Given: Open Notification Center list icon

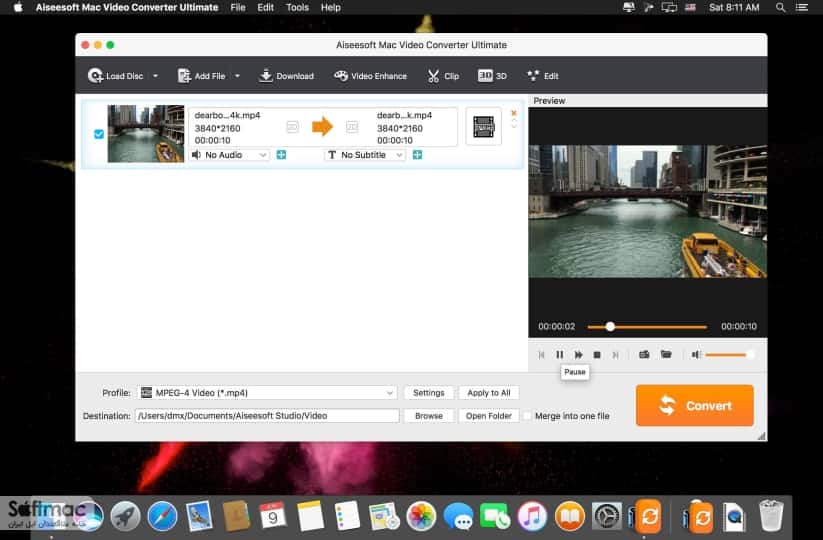Looking at the screenshot, I should (801, 7).
